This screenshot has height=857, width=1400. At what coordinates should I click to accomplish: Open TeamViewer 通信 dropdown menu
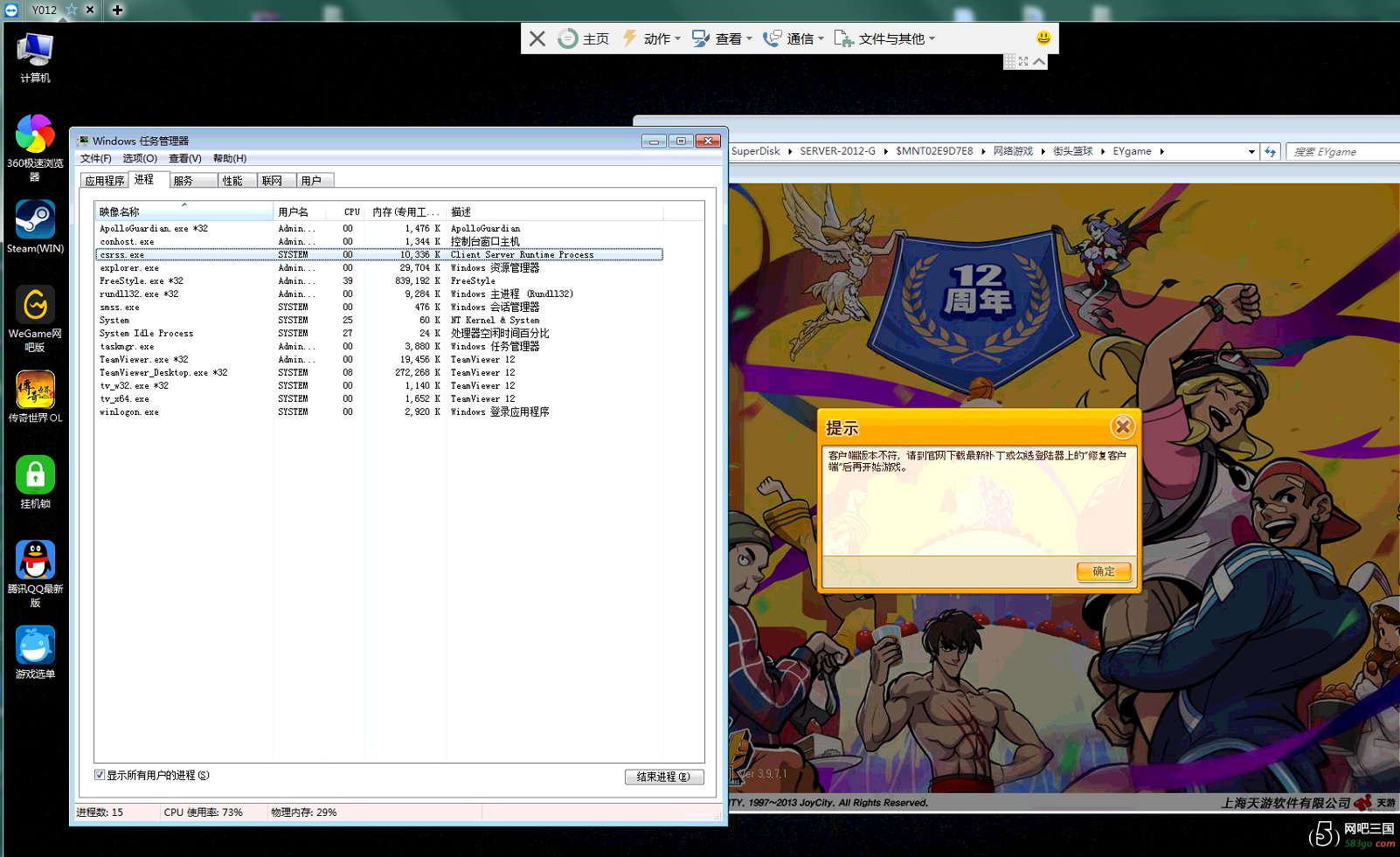794,38
